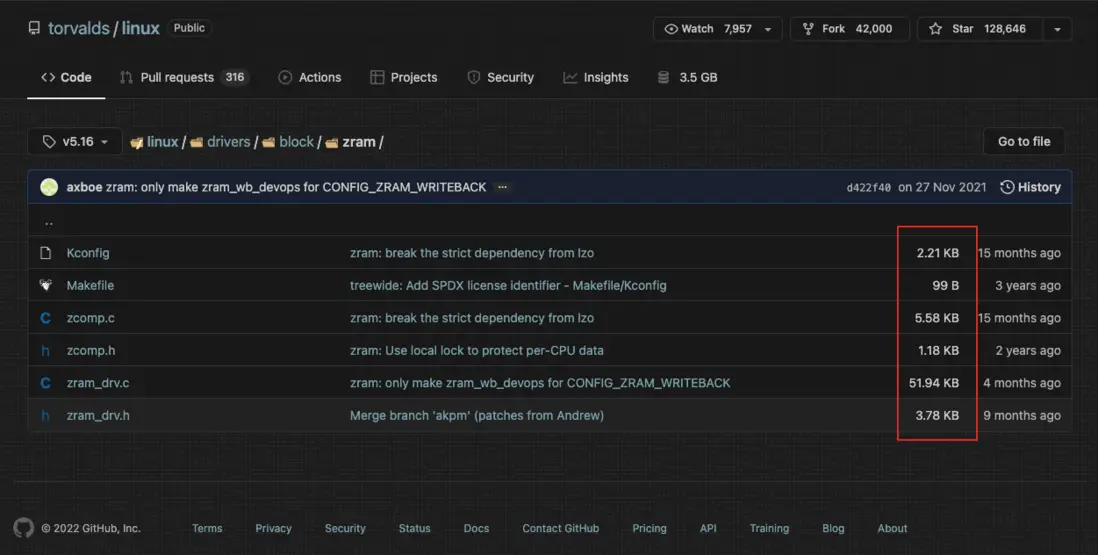This screenshot has height=555, width=1098.
Task: Click the zram breadcrumb folder name
Action: 359,142
